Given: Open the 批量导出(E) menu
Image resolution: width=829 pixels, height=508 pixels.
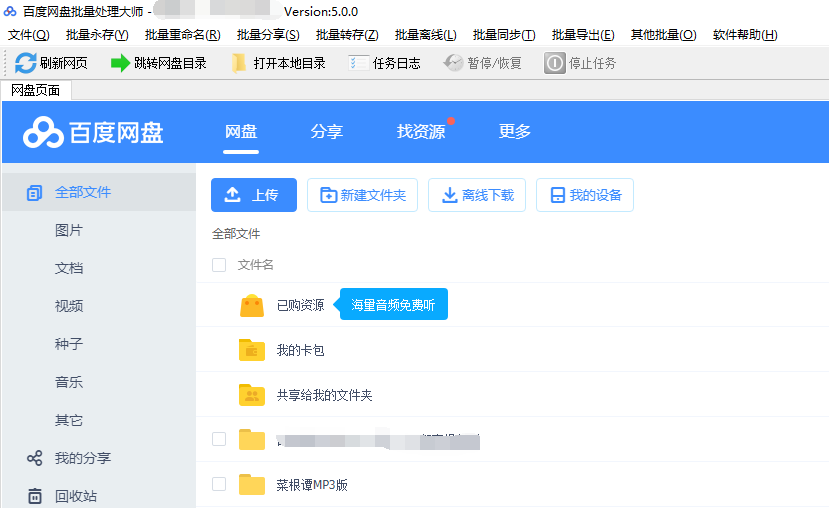Looking at the screenshot, I should tap(583, 35).
